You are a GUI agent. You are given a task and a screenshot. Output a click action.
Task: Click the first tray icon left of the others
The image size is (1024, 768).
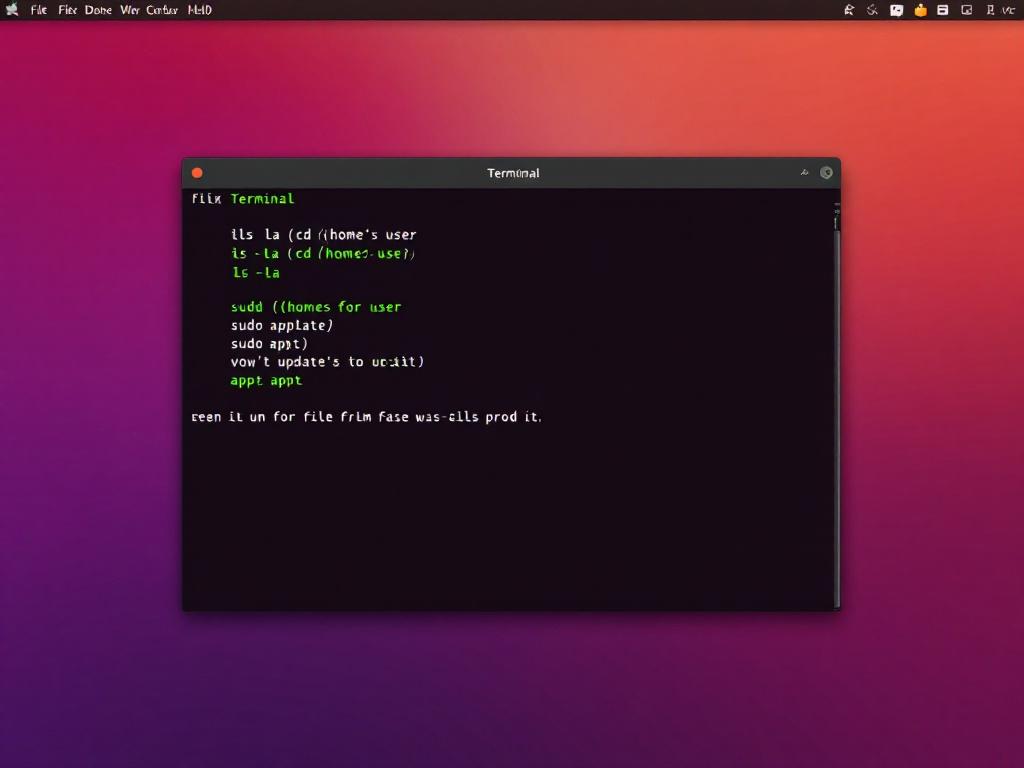point(849,10)
